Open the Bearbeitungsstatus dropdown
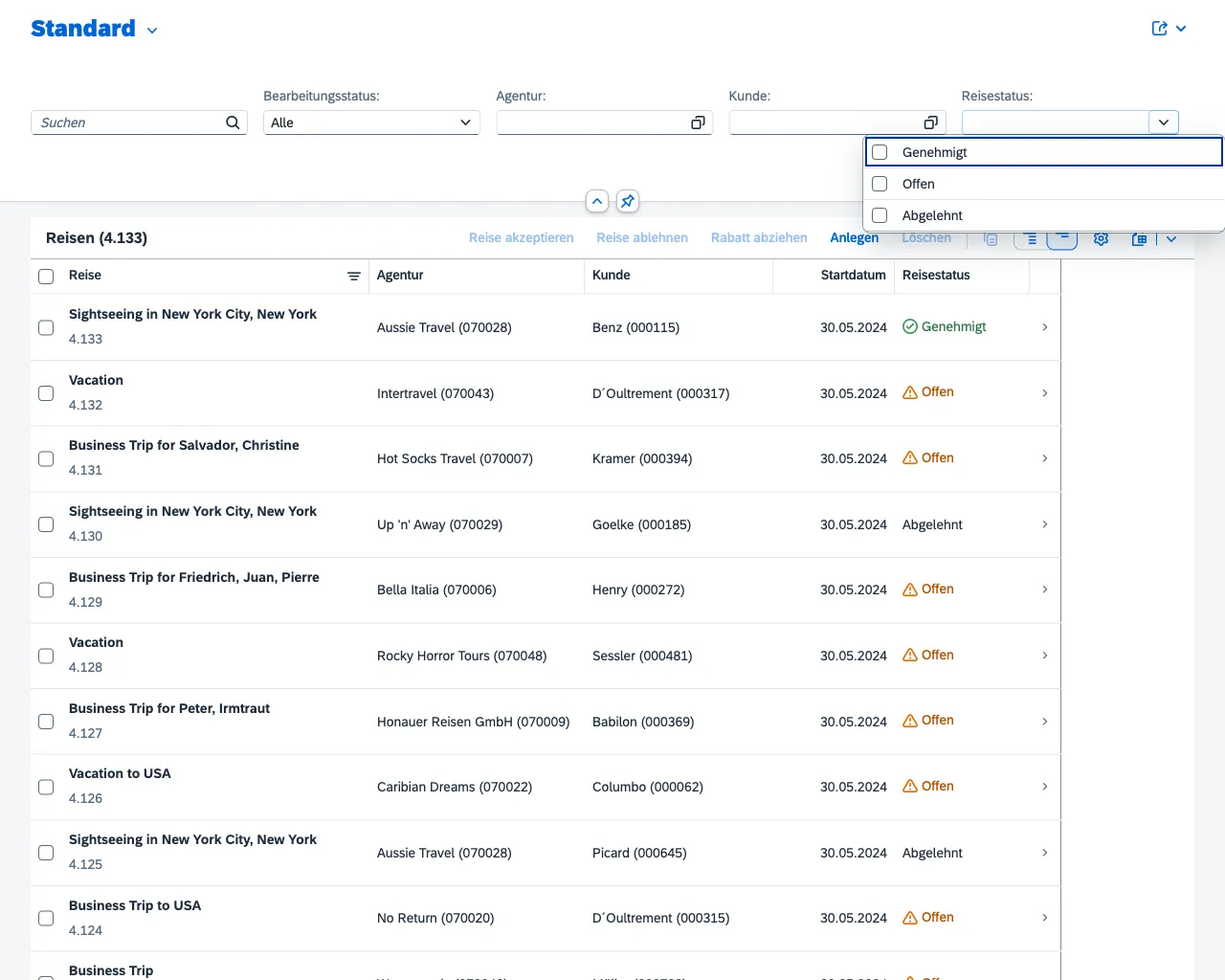 [x=371, y=122]
